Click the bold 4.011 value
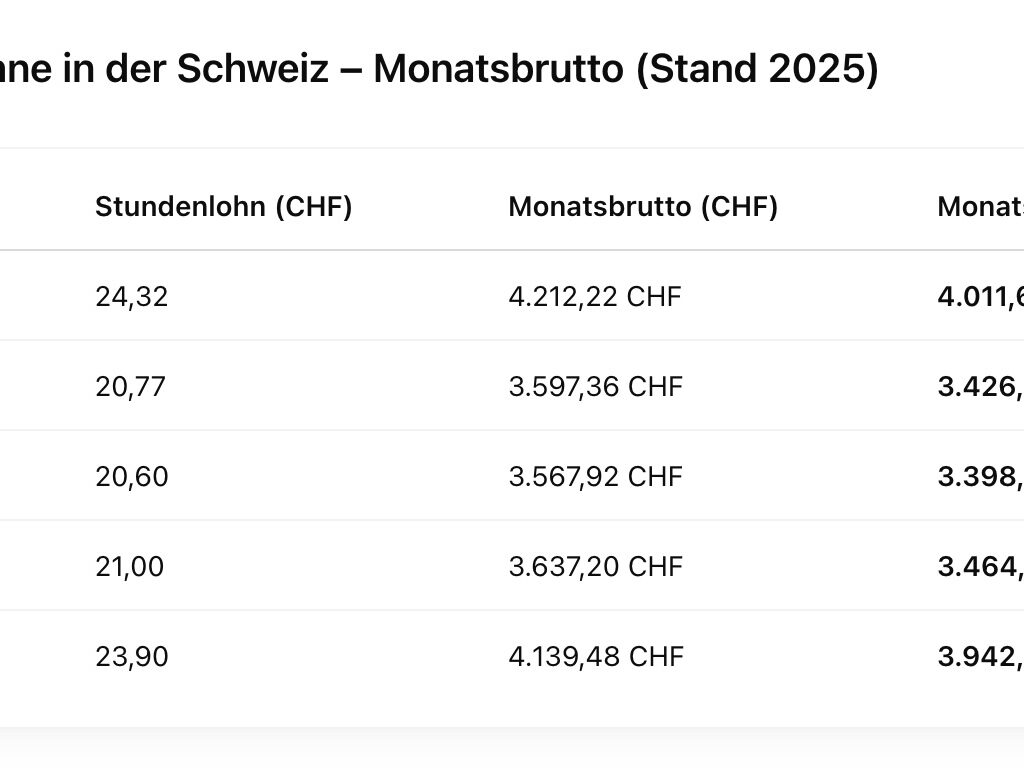The height and width of the screenshot is (770, 1024). (980, 297)
